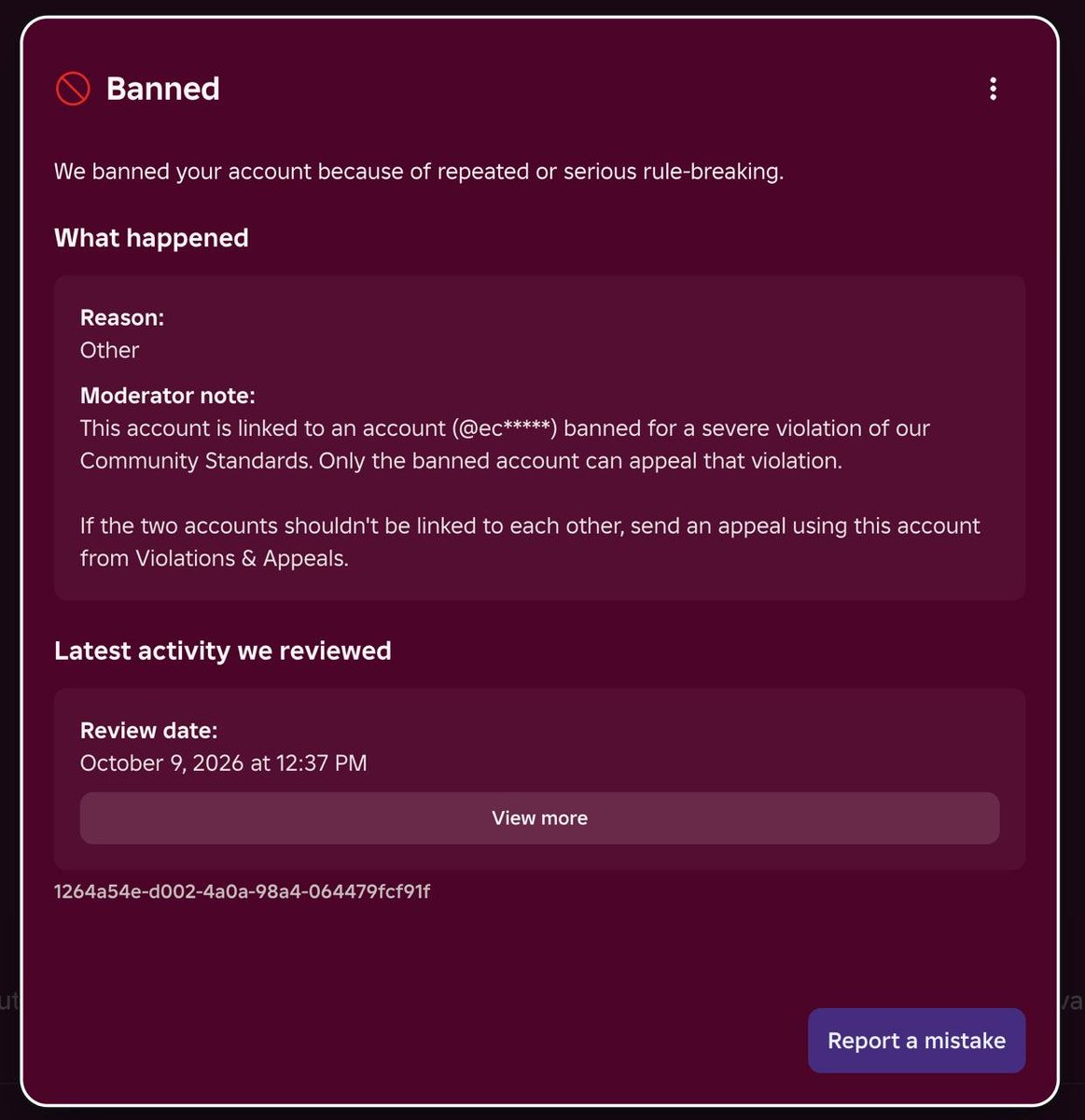
Task: Select the masked @ec***** account mention
Action: point(505,428)
